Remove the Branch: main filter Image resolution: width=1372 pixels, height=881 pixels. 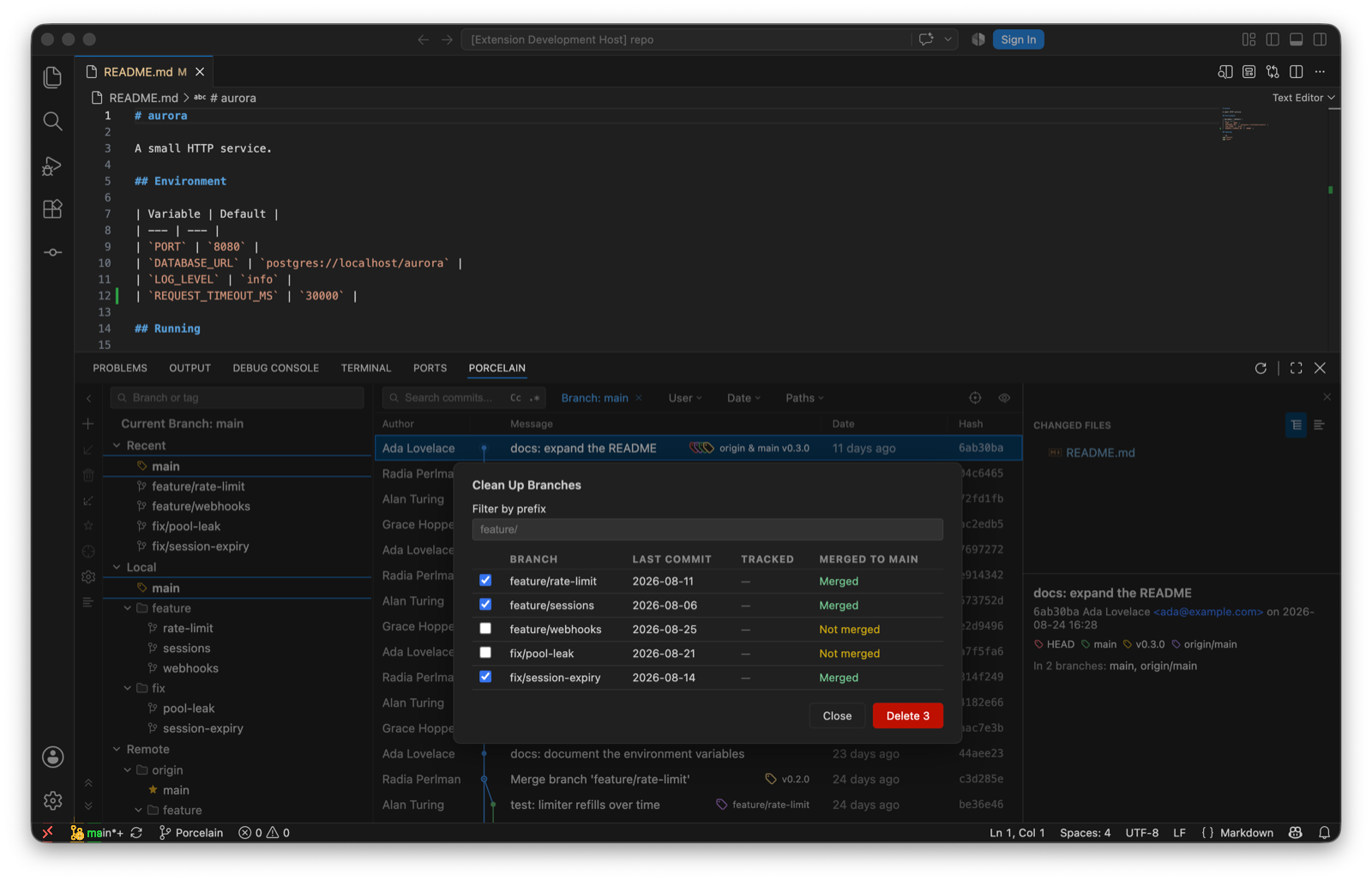pos(639,398)
